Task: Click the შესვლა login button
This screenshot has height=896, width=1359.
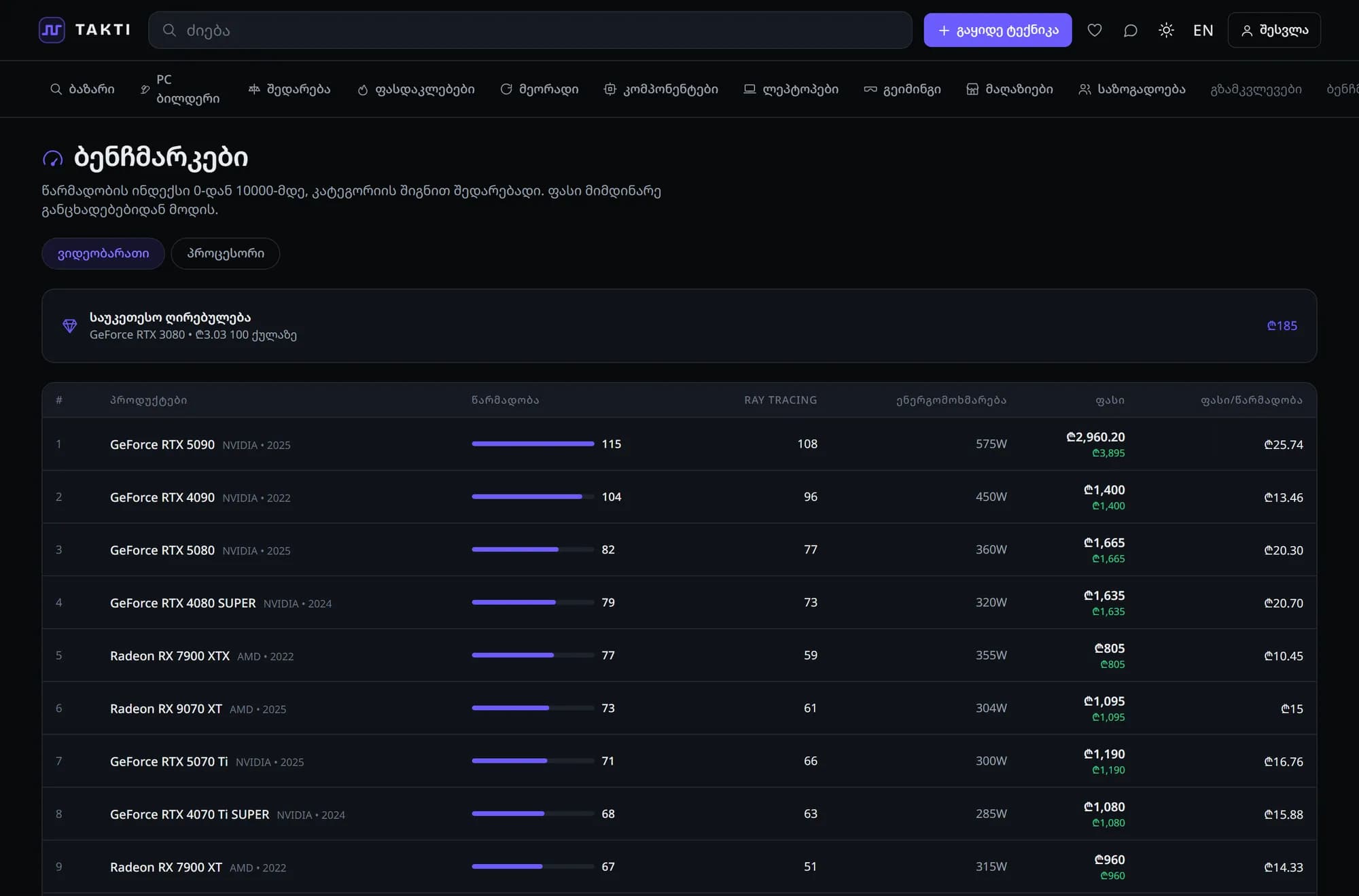Action: 1274,30
